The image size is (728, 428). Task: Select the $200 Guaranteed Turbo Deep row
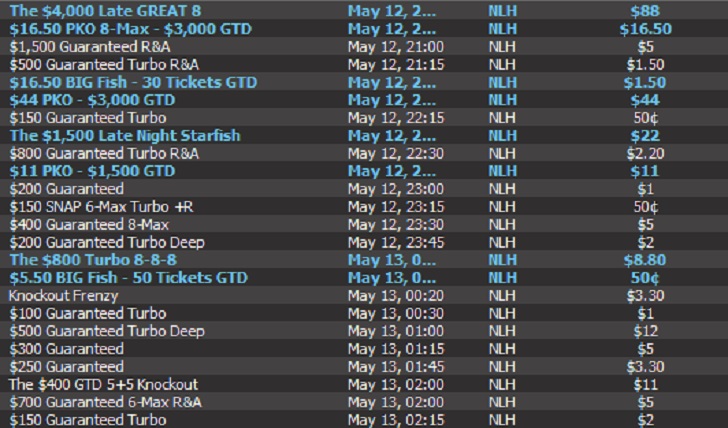pyautogui.click(x=364, y=242)
